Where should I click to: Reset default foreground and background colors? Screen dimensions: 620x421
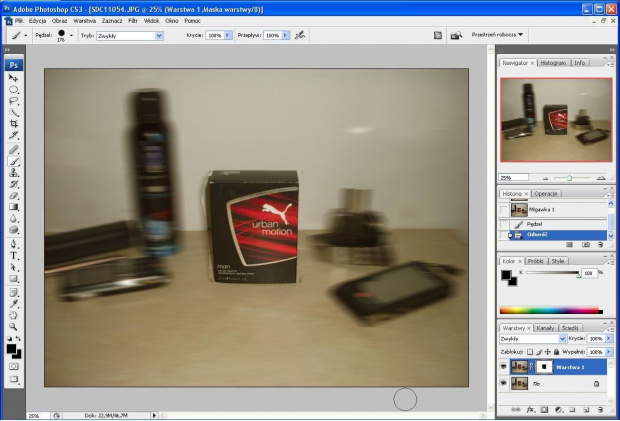9,339
